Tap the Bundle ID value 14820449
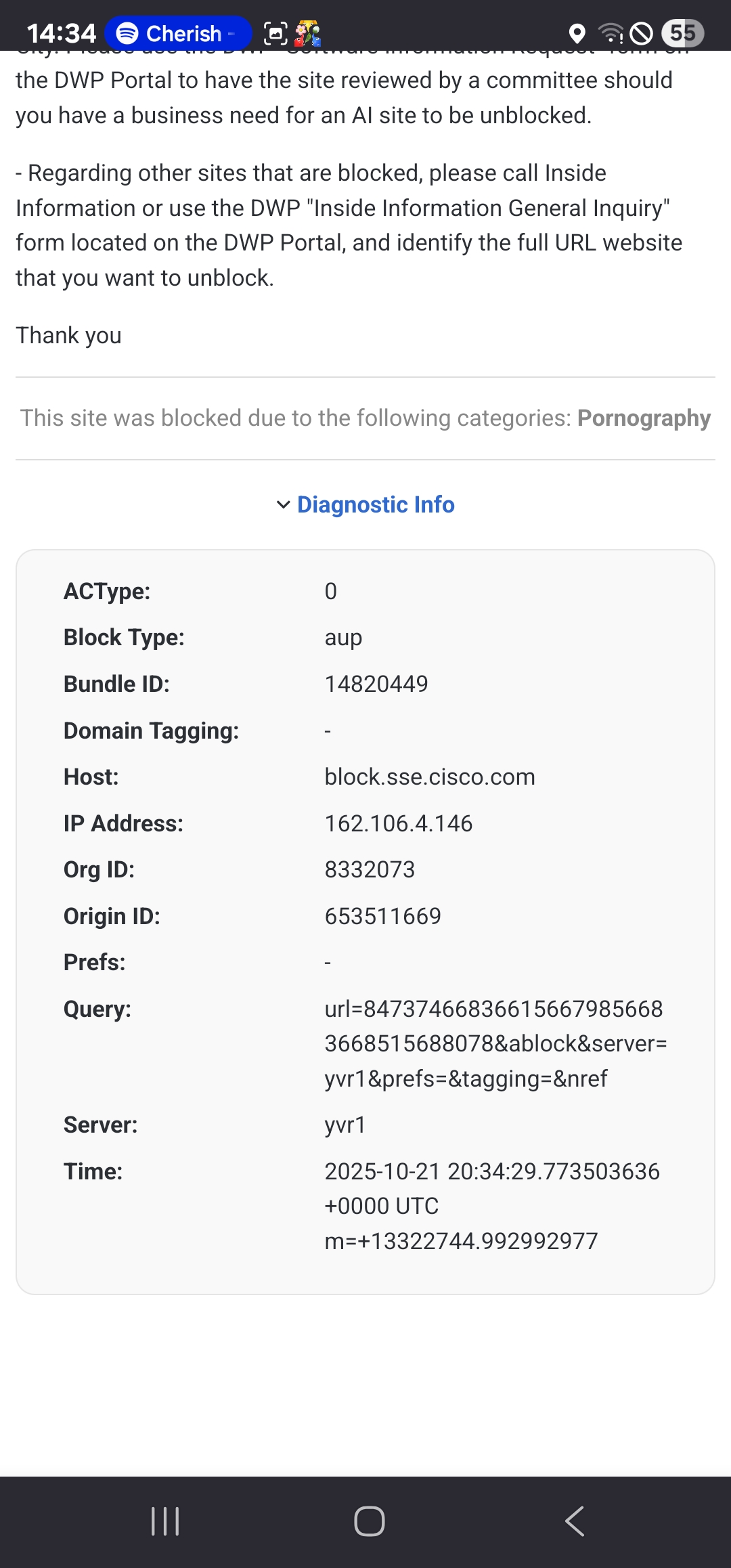Image resolution: width=731 pixels, height=1568 pixels. (x=376, y=684)
